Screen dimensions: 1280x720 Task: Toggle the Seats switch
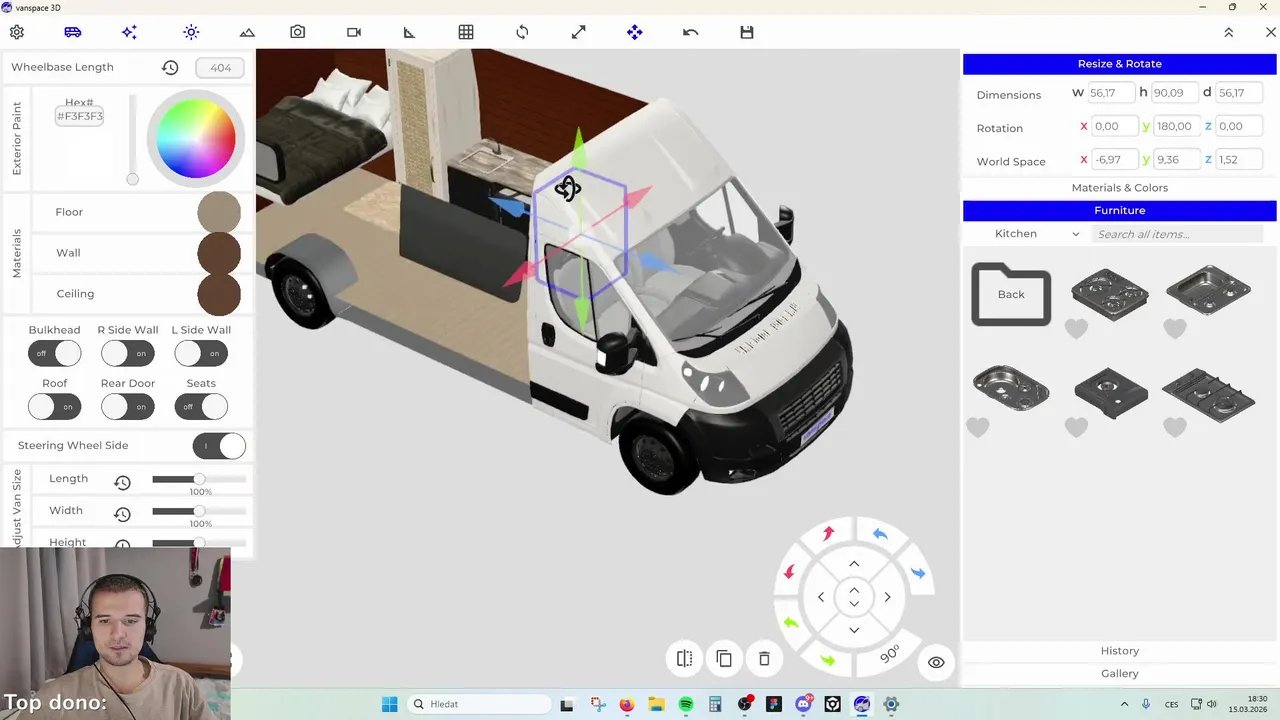201,407
